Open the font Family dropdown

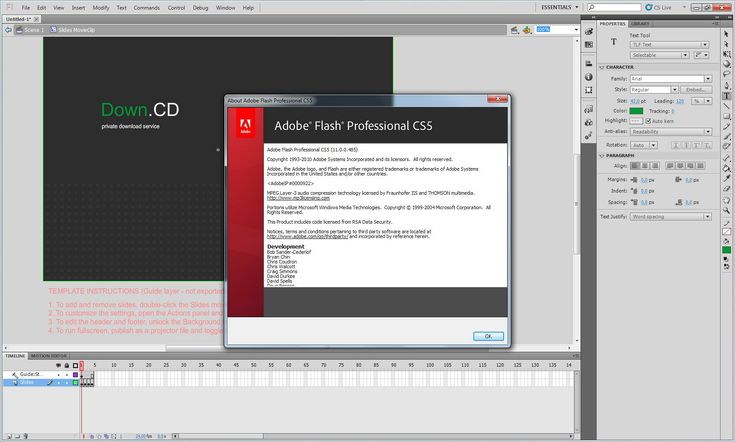tap(670, 78)
